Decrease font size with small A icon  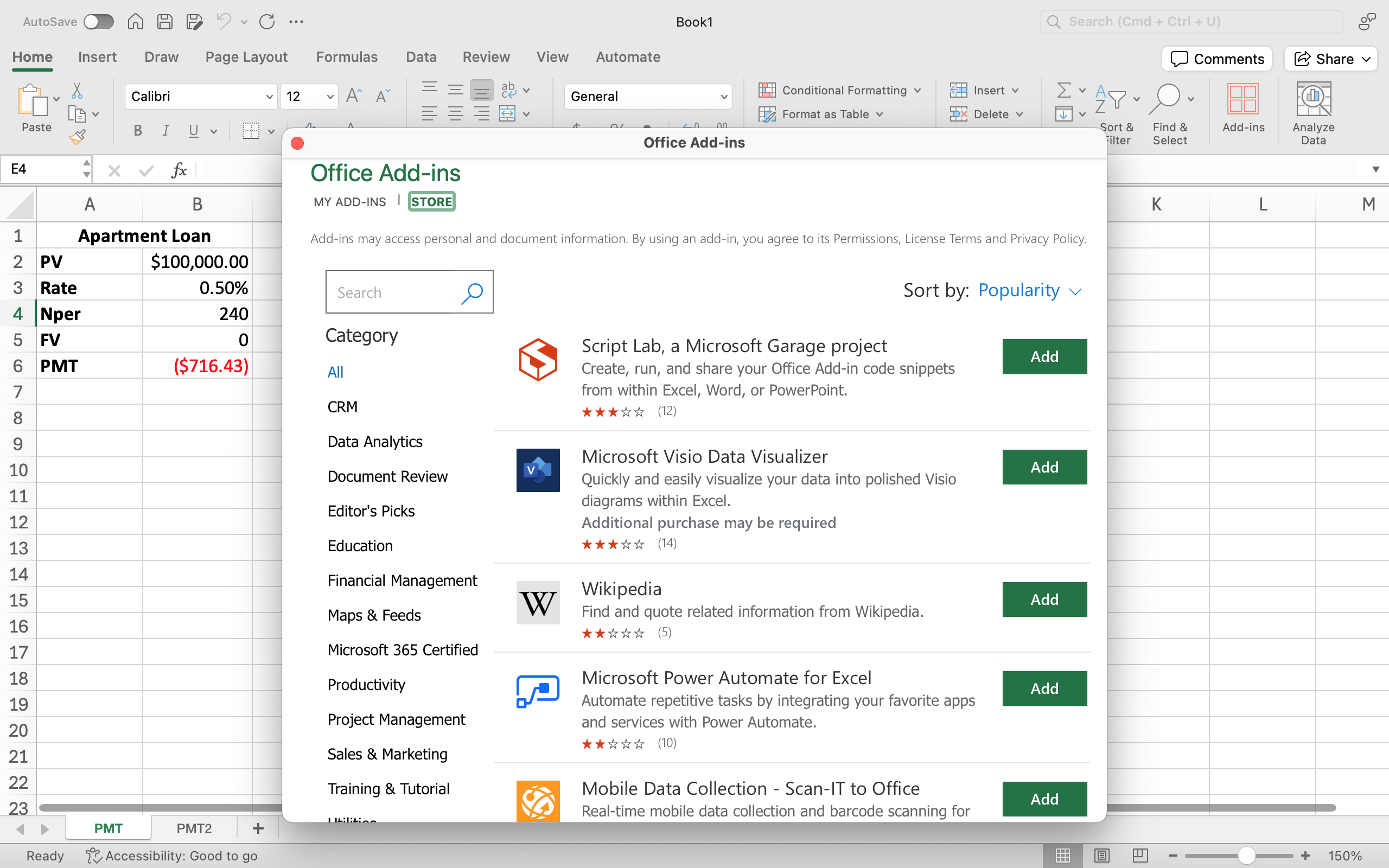pyautogui.click(x=383, y=95)
